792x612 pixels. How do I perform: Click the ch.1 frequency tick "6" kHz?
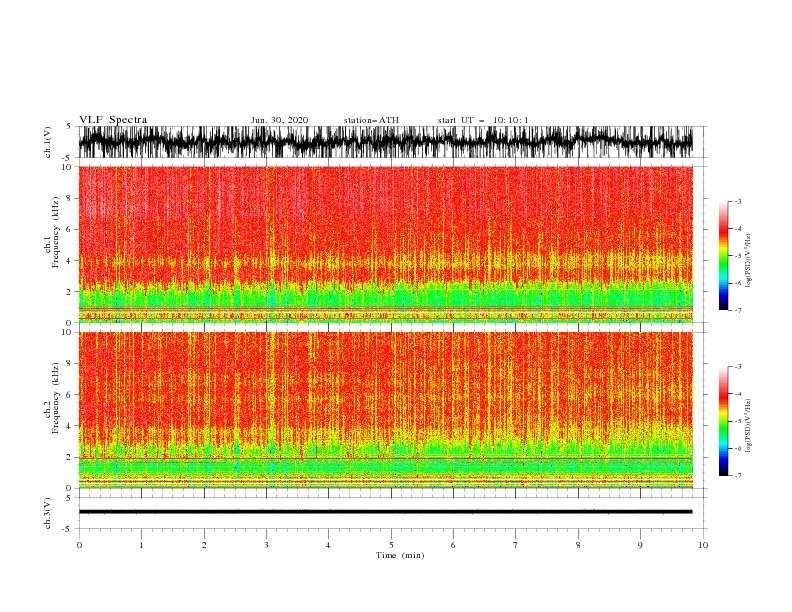pyautogui.click(x=69, y=229)
